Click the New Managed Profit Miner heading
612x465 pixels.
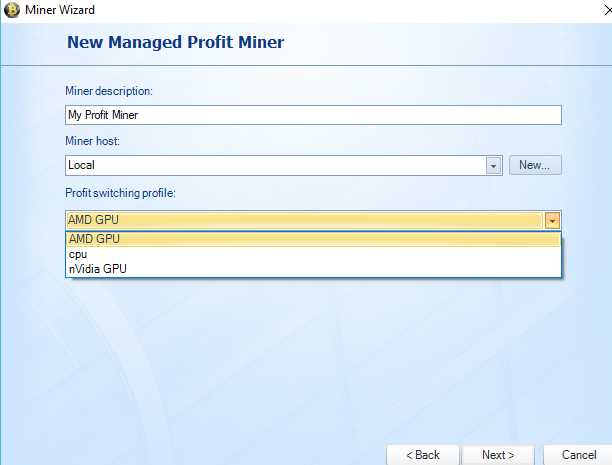point(176,42)
